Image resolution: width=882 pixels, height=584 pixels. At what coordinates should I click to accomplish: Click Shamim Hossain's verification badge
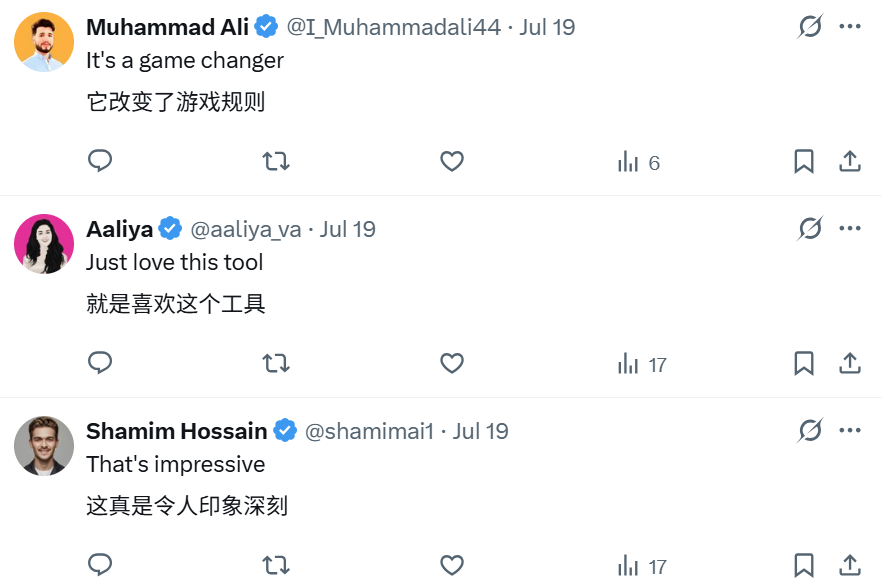pyautogui.click(x=285, y=430)
